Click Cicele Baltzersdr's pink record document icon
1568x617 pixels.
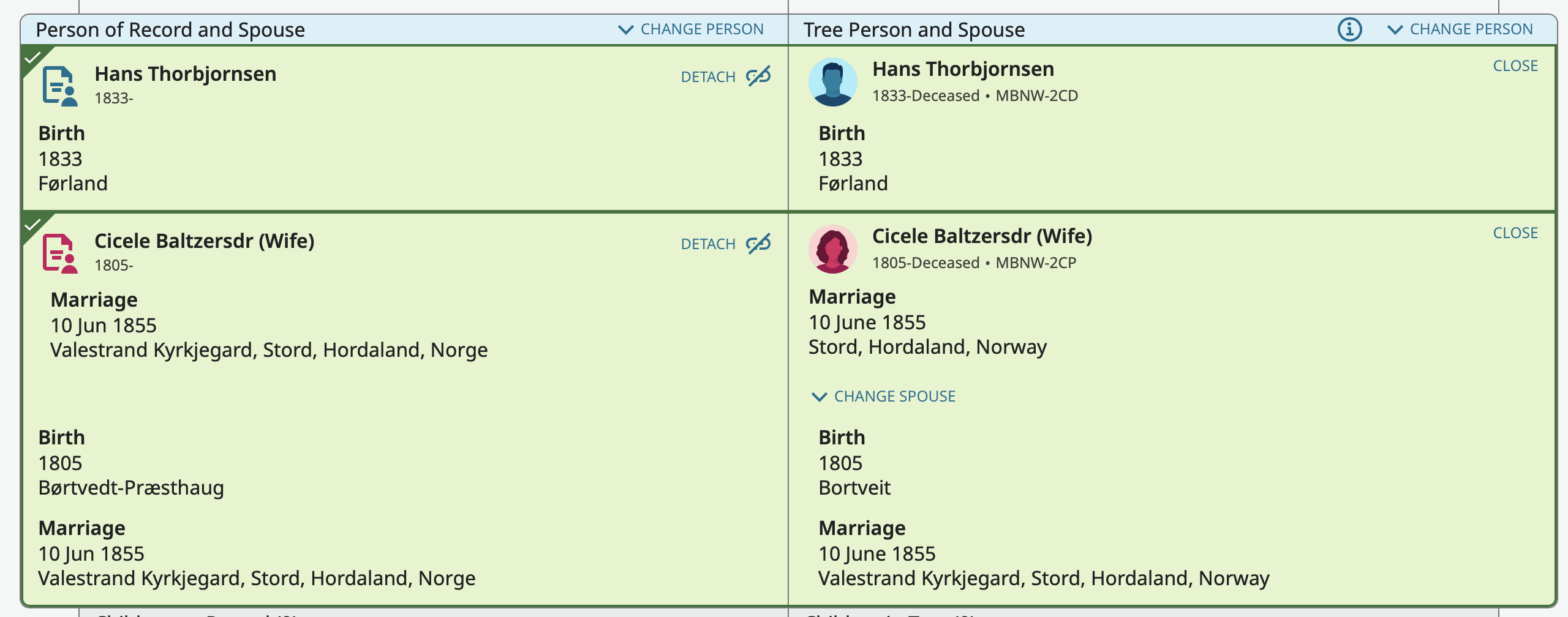click(x=60, y=253)
